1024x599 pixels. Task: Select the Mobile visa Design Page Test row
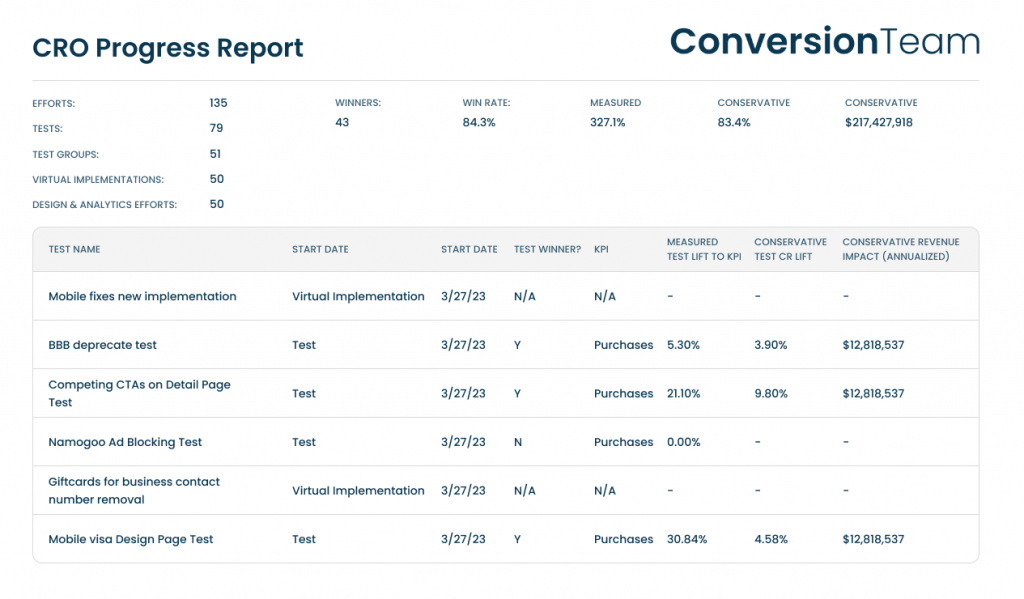pyautogui.click(x=131, y=539)
